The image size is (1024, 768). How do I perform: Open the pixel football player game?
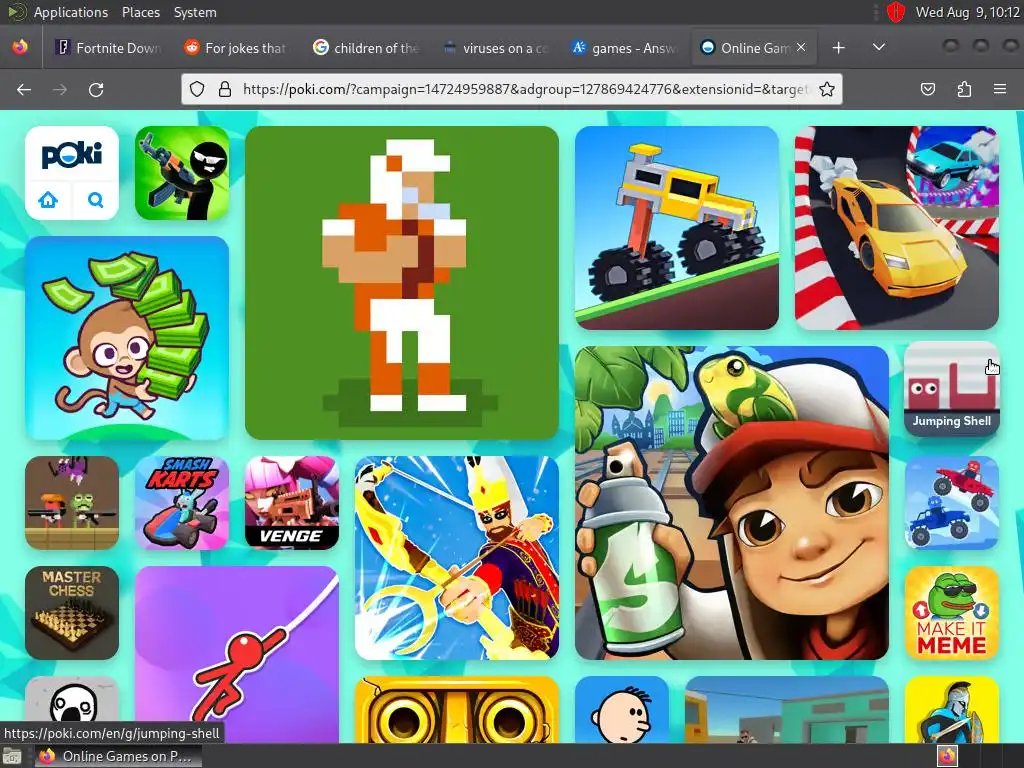coord(402,283)
